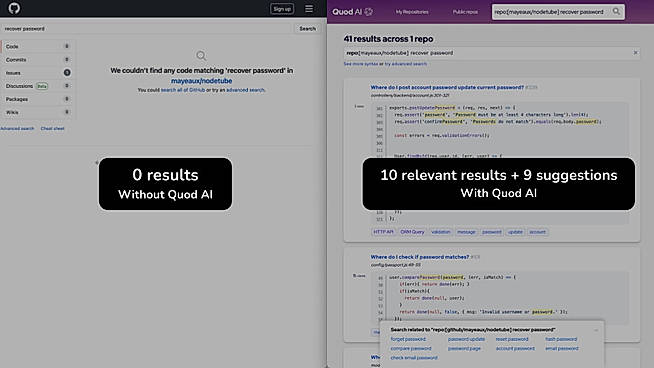The width and height of the screenshot is (654, 368).
Task: Clear the repo query with the X icon
Action: 635,53
